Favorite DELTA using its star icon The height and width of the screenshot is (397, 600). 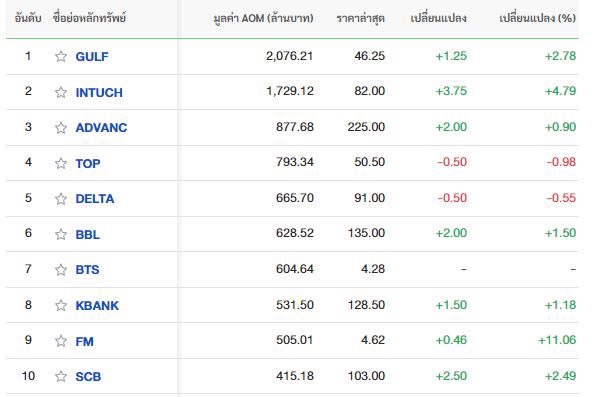coord(60,199)
